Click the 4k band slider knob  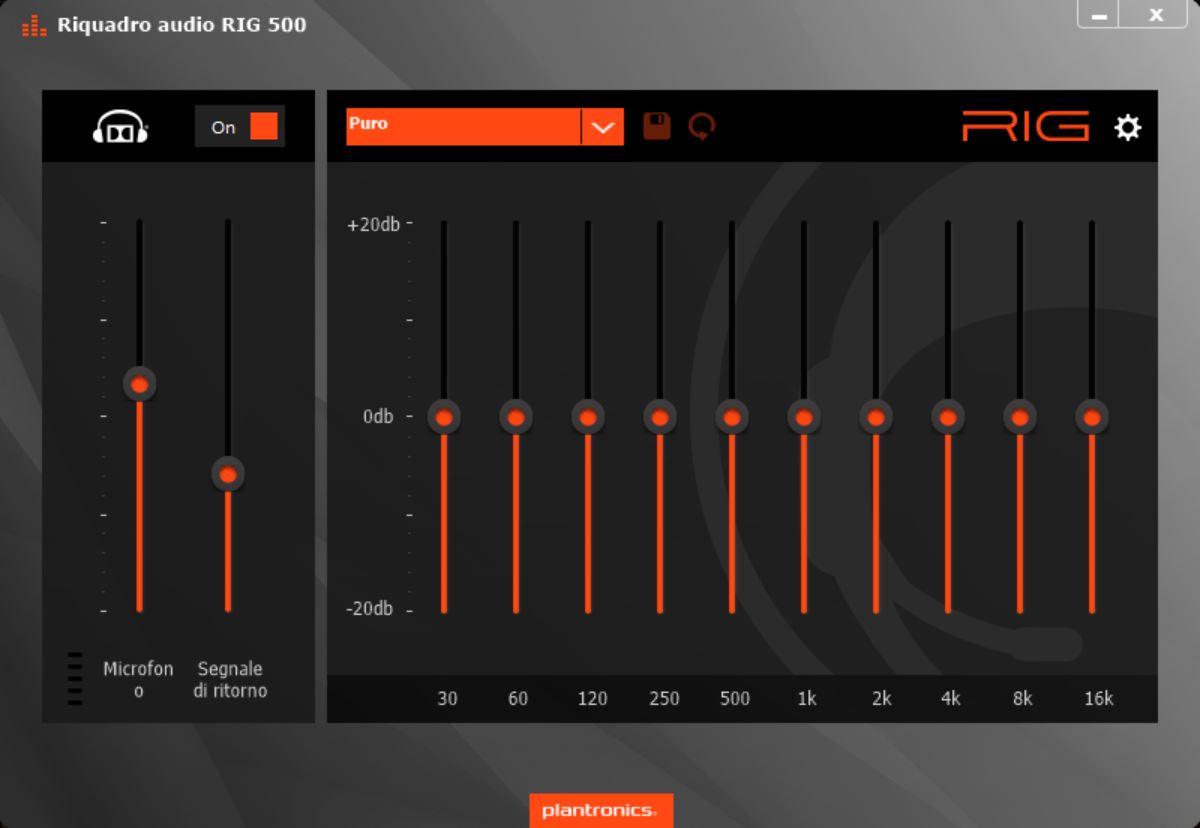948,417
